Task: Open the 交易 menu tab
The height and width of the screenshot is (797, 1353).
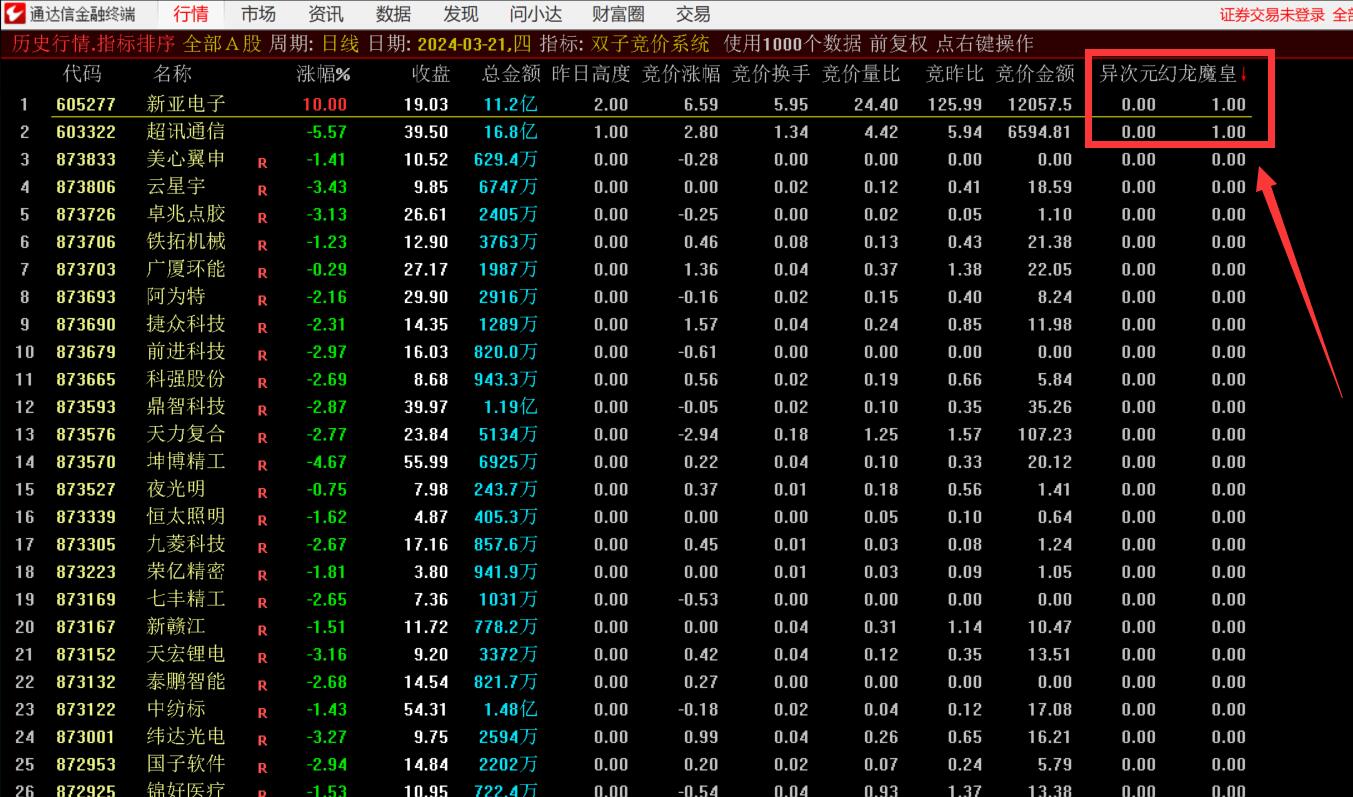Action: click(693, 14)
